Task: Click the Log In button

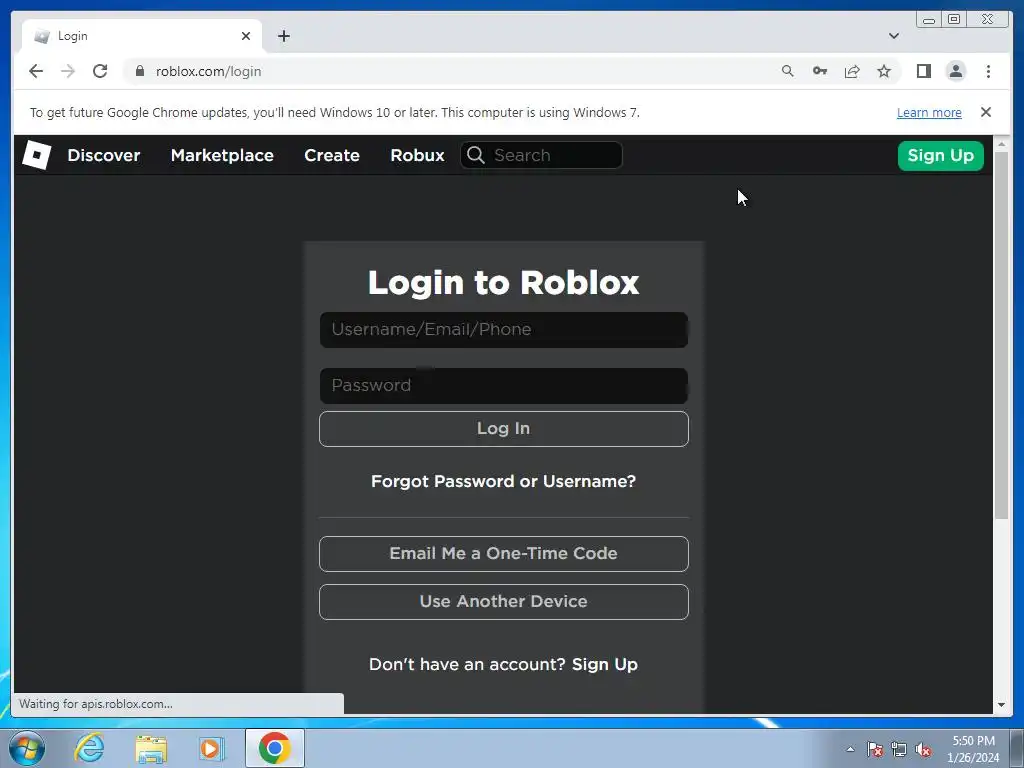Action: click(504, 429)
